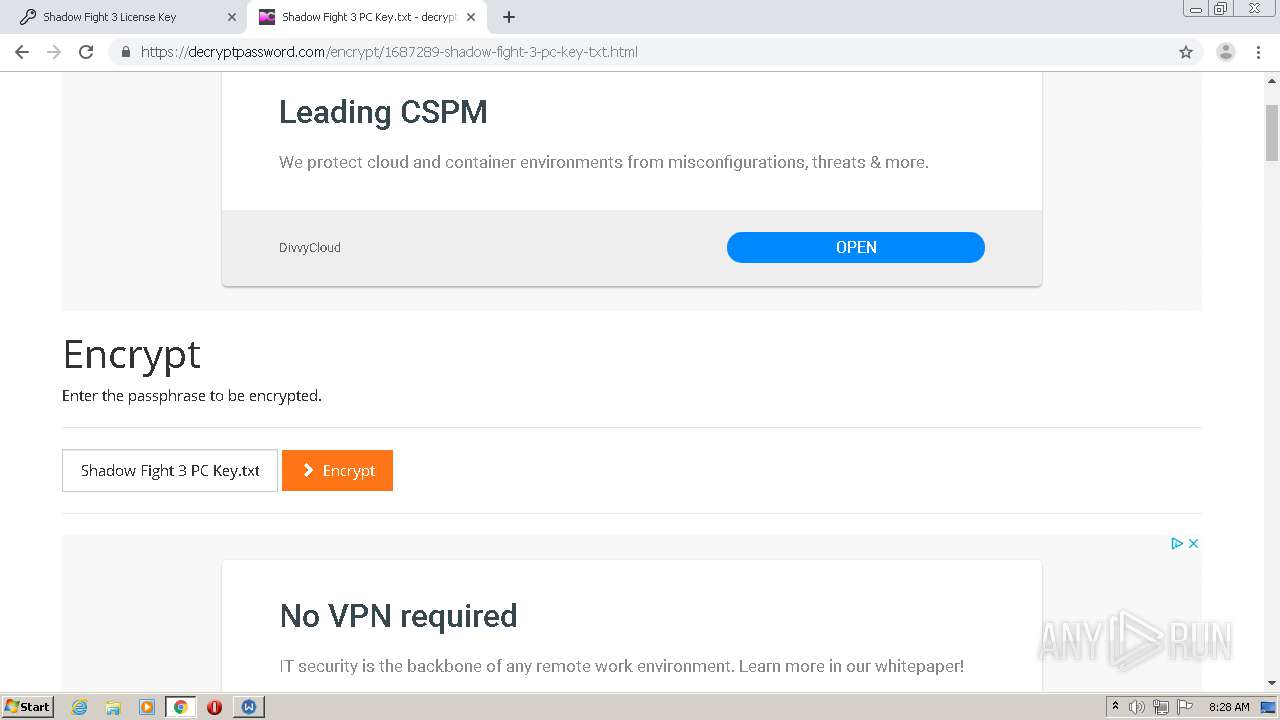Open AdChoices info triangle icon
The height and width of the screenshot is (720, 1280).
[x=1177, y=543]
